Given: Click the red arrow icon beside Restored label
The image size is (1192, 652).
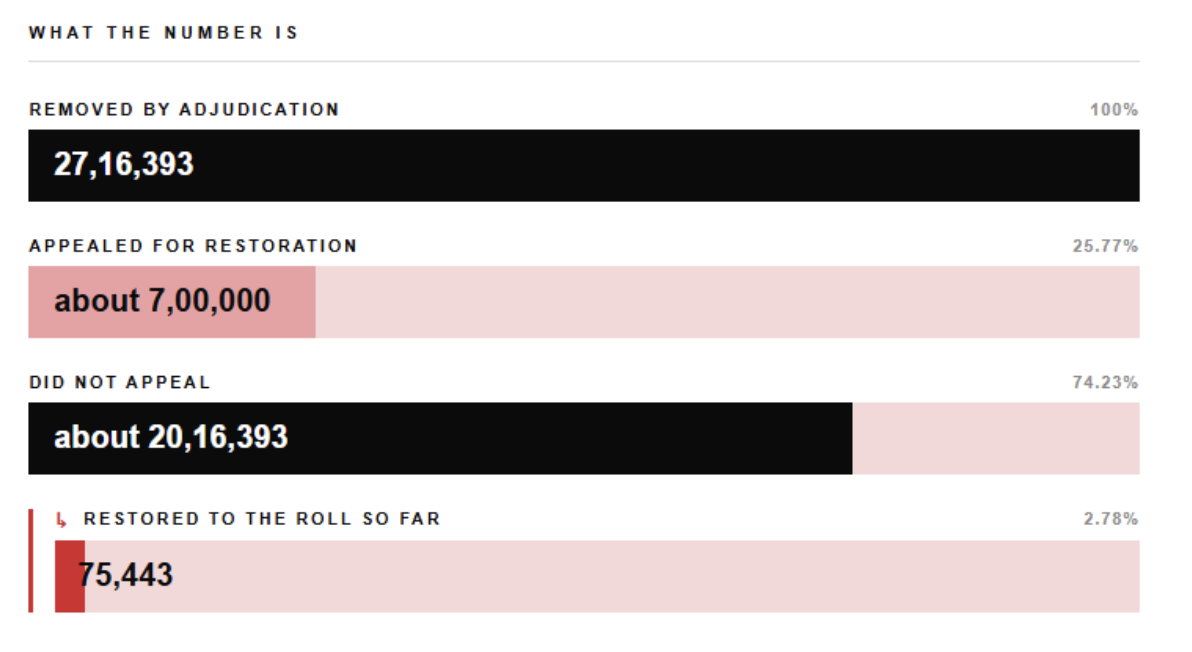Looking at the screenshot, I should (61, 520).
